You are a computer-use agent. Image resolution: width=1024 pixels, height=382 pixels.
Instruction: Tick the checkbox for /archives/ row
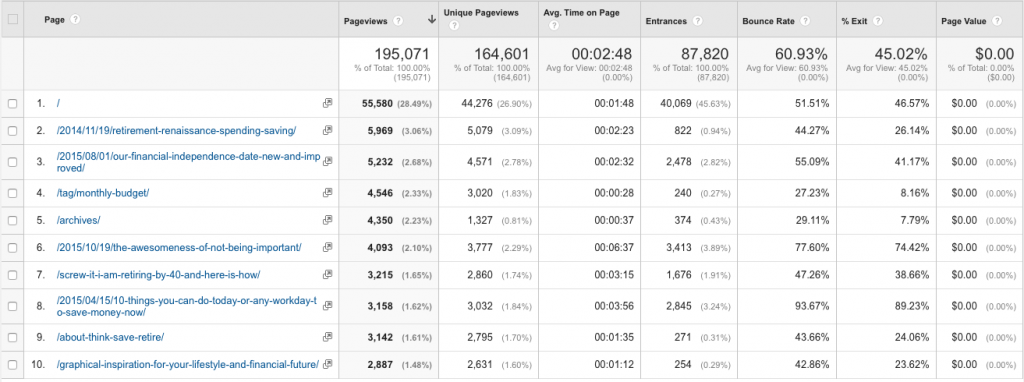12,220
